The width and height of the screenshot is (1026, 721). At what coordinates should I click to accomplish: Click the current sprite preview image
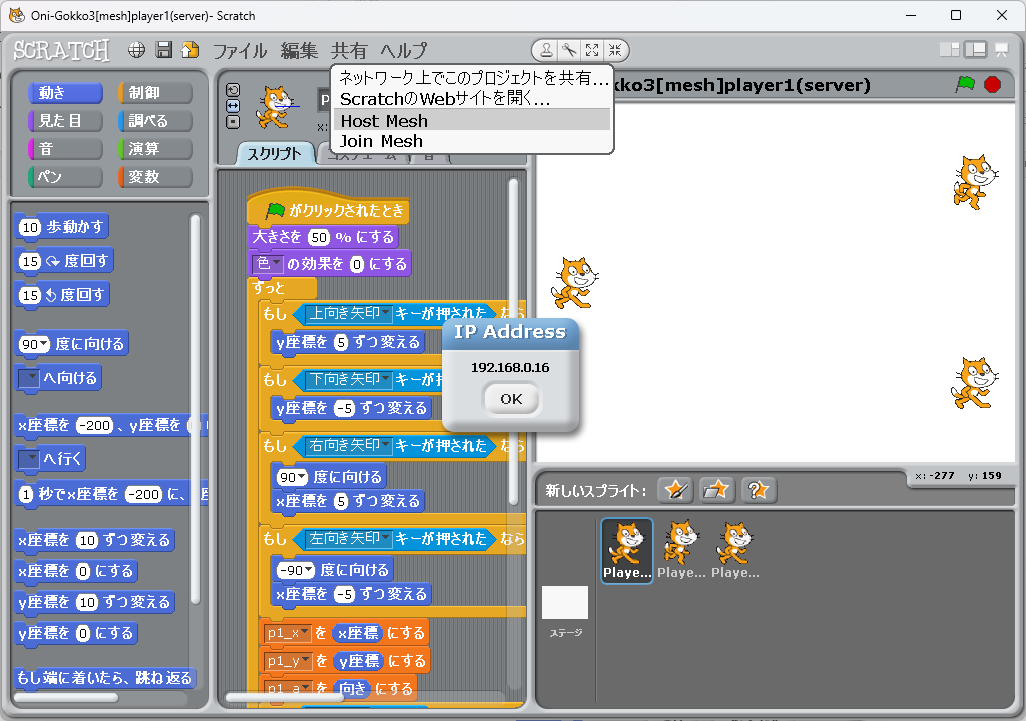(x=275, y=106)
